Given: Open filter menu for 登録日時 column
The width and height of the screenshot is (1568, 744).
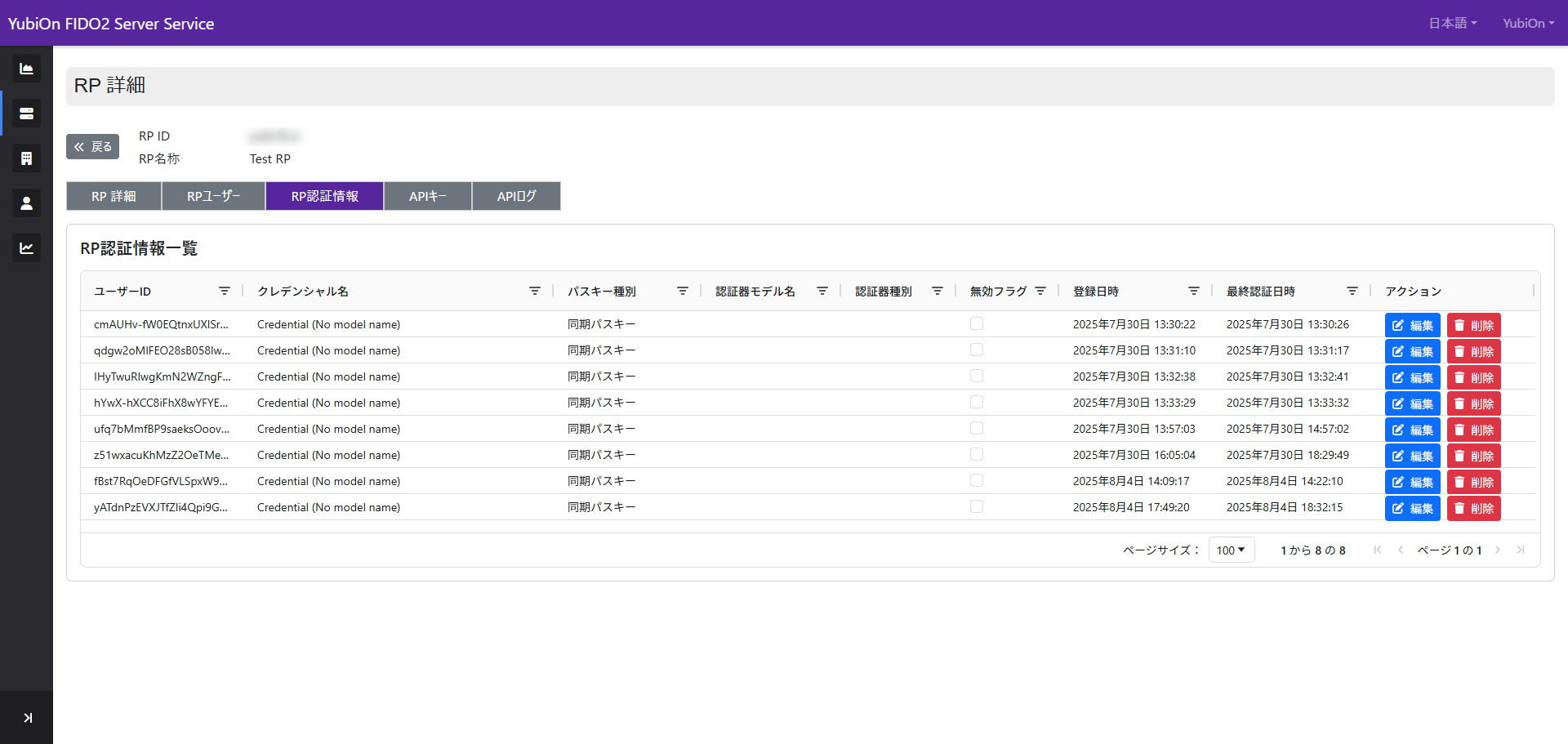Looking at the screenshot, I should [x=1194, y=292].
